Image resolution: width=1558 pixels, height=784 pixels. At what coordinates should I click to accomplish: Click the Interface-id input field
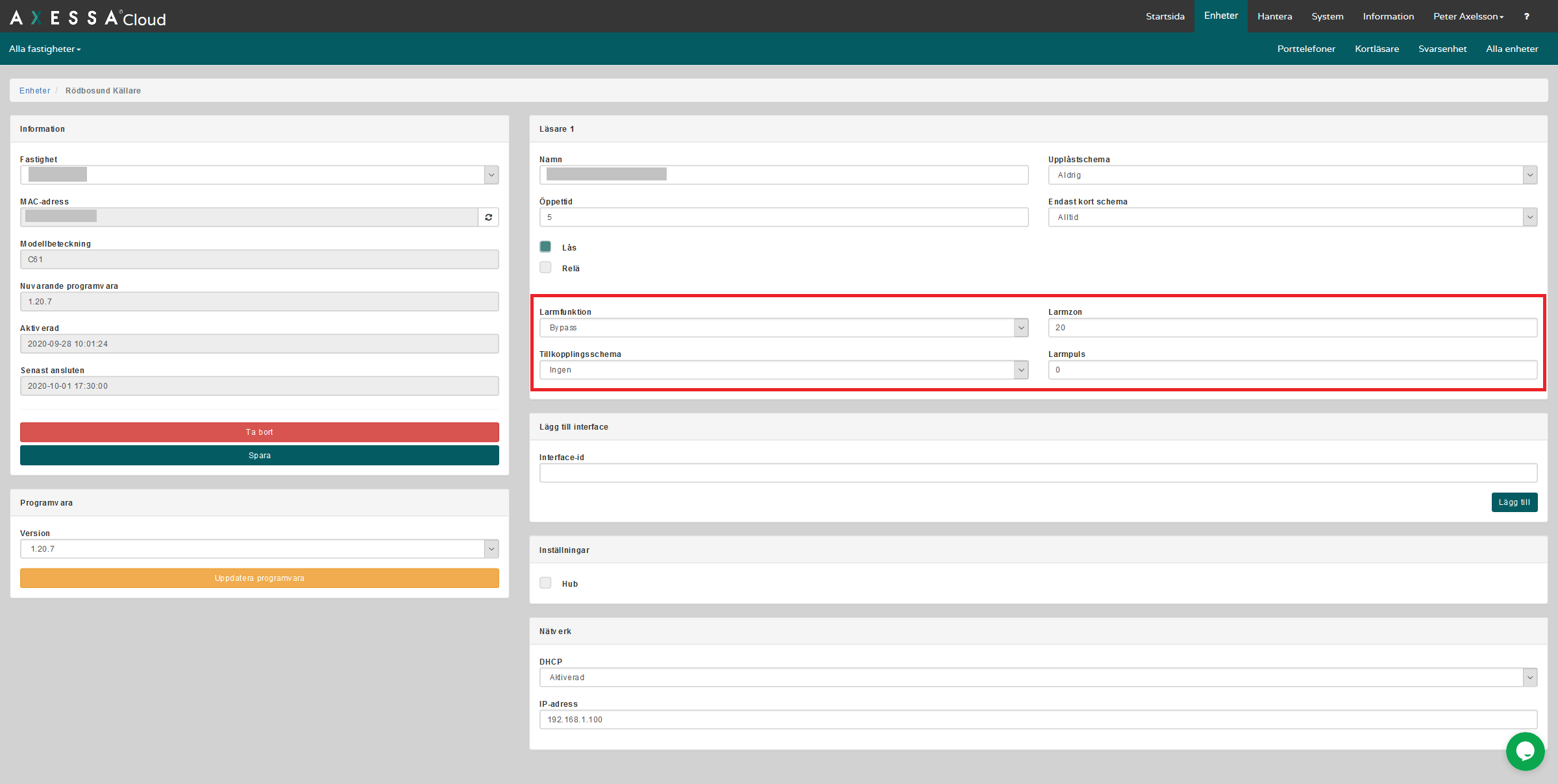[x=1037, y=473]
